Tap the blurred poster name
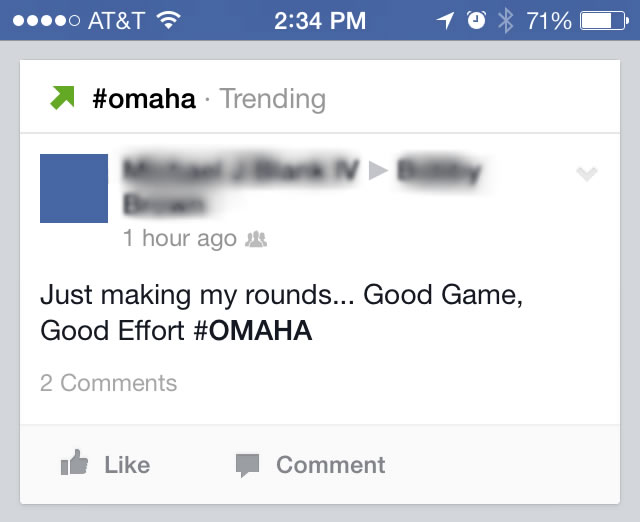 coord(241,170)
